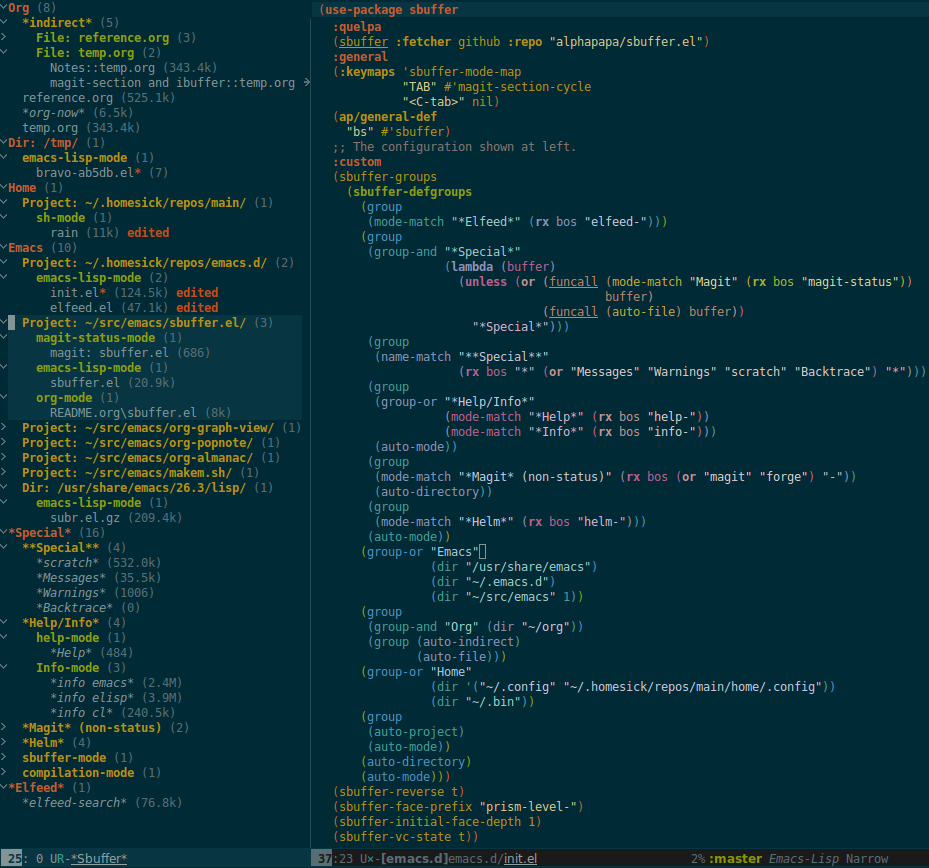929x868 pixels.
Task: Select the *Messages* (35.5k) buffer
Action: click(98, 577)
